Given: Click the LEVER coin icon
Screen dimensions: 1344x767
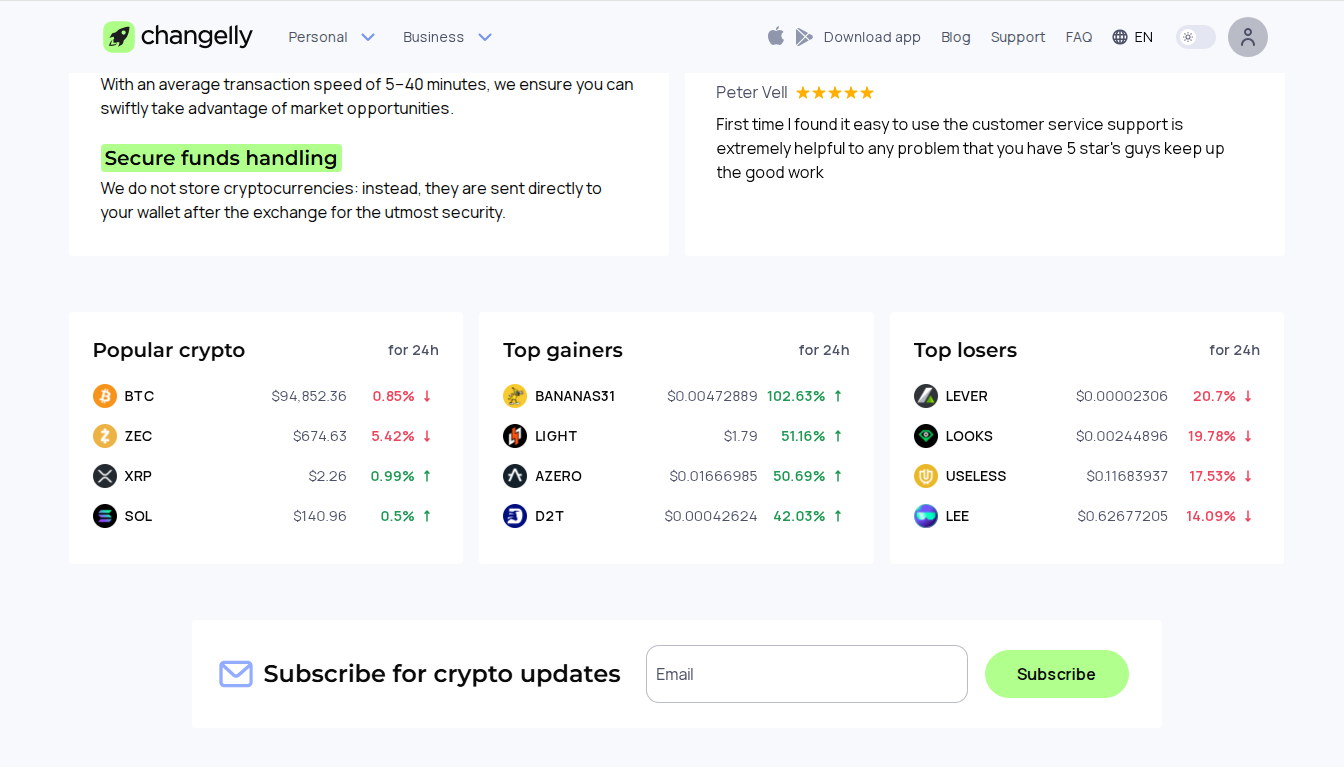Looking at the screenshot, I should click(926, 396).
